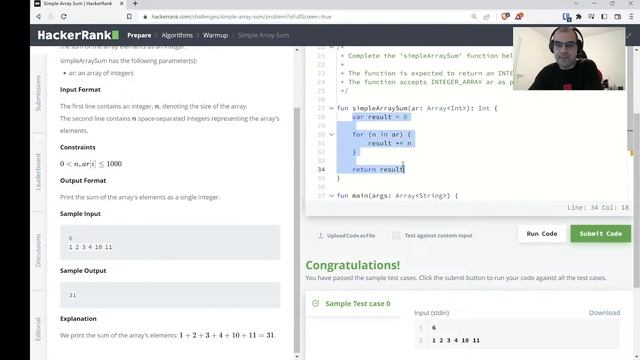The image size is (640, 360).
Task: Open the Prepare breadcrumb
Action: coord(139,36)
